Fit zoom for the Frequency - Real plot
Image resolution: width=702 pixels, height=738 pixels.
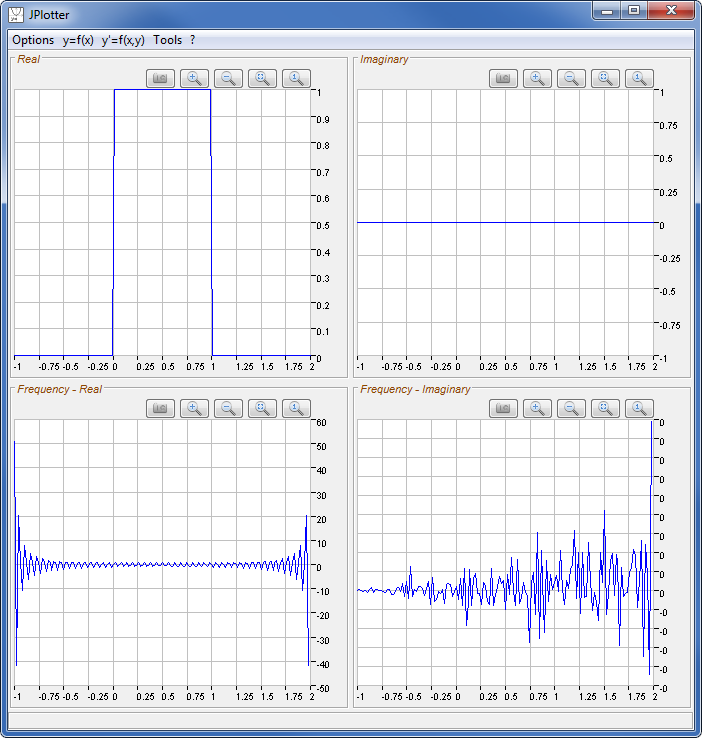click(x=262, y=408)
